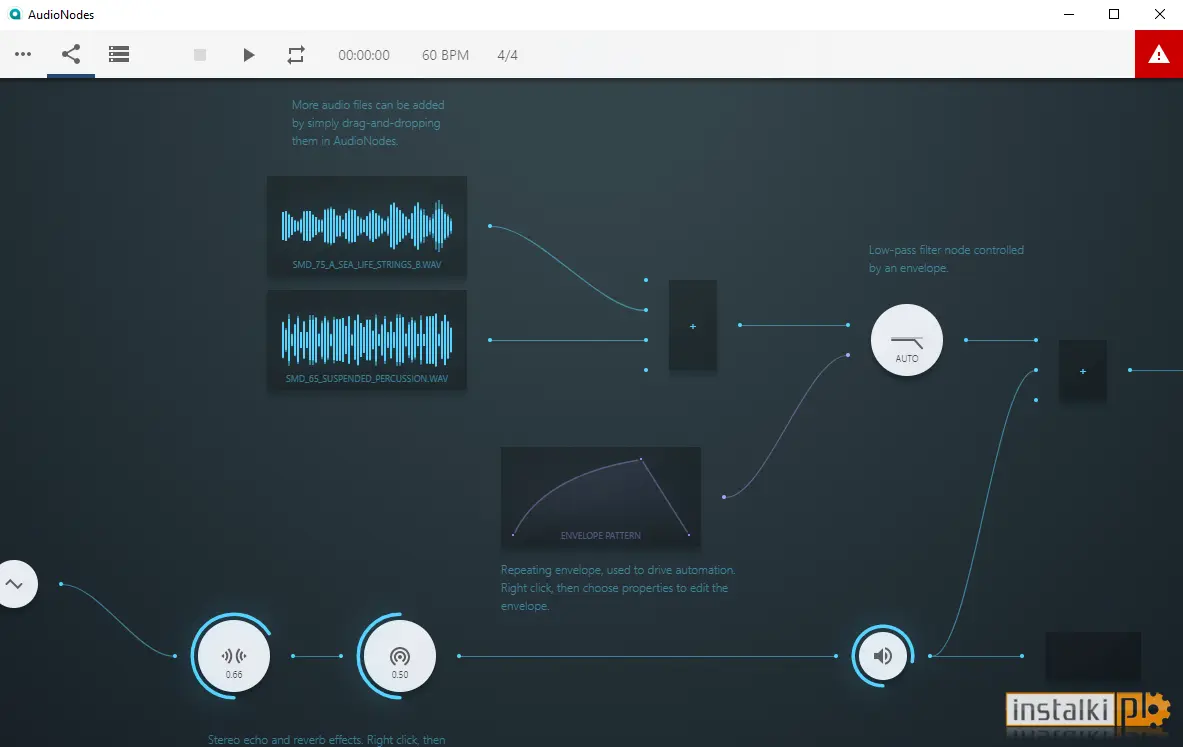This screenshot has height=747, width=1183.
Task: Select the Envelope Pattern node
Action: click(601, 497)
